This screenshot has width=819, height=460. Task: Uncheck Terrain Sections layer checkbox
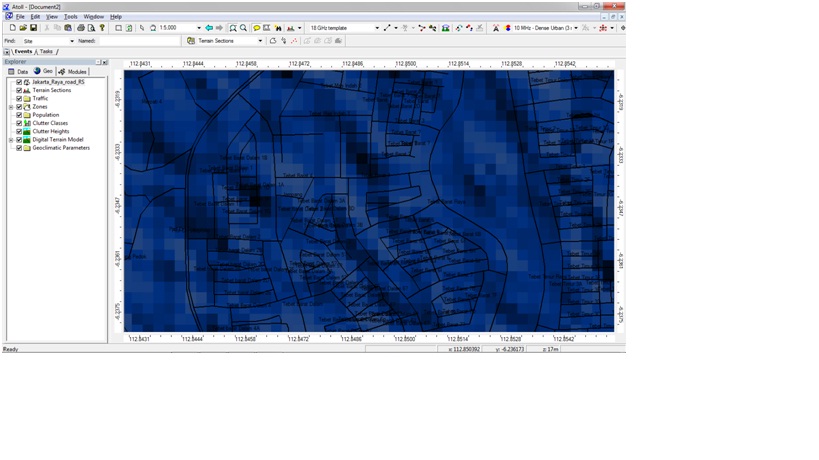19,90
